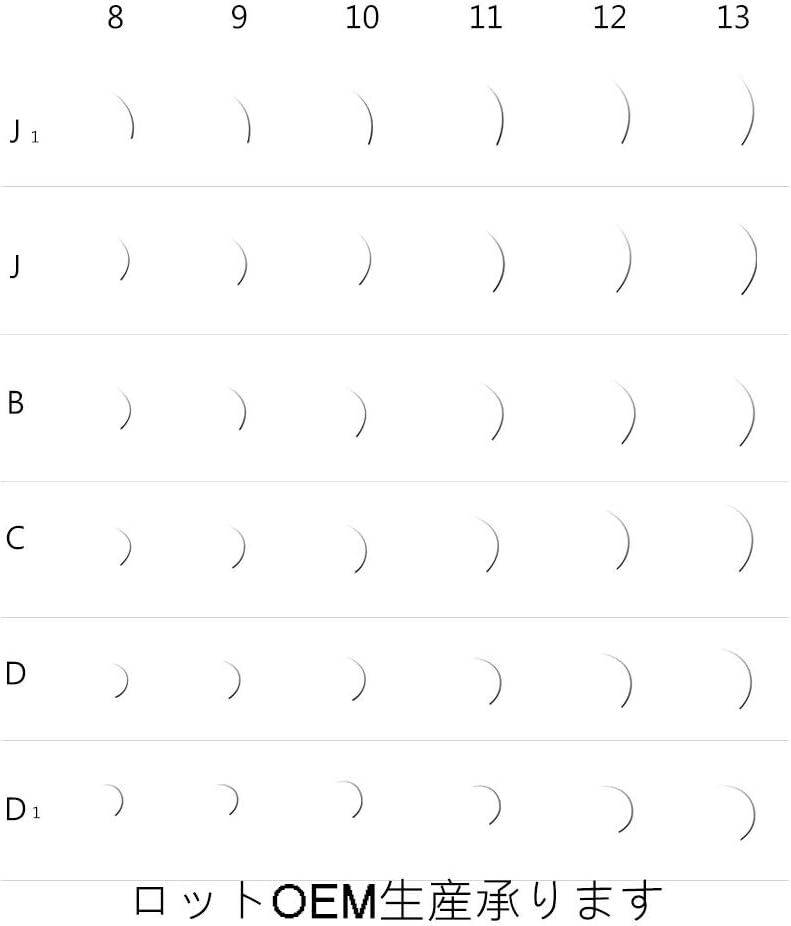Click the column header number 13

coord(733,19)
